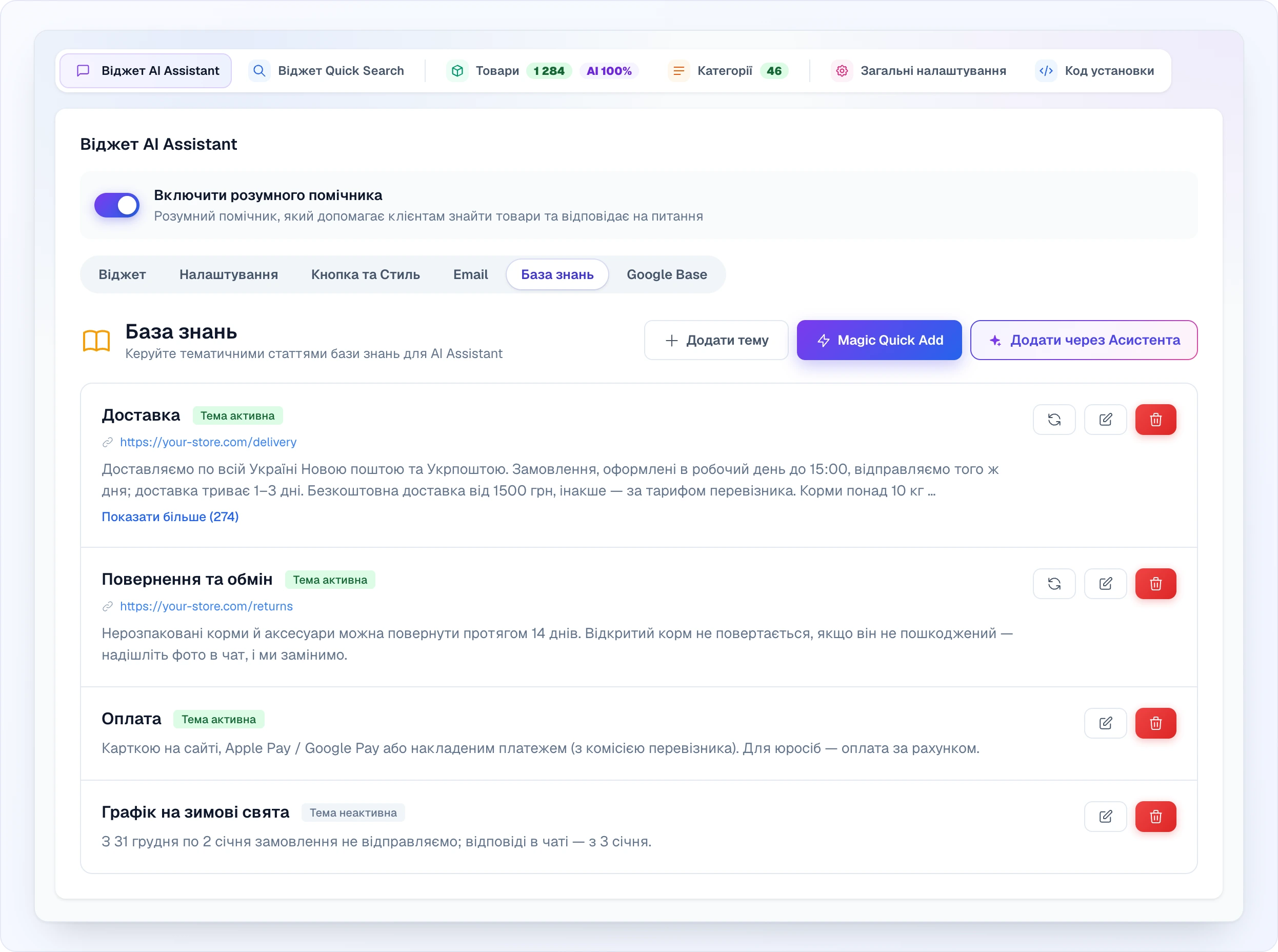
Task: Refresh the Повернення та обмін topic
Action: tap(1054, 584)
